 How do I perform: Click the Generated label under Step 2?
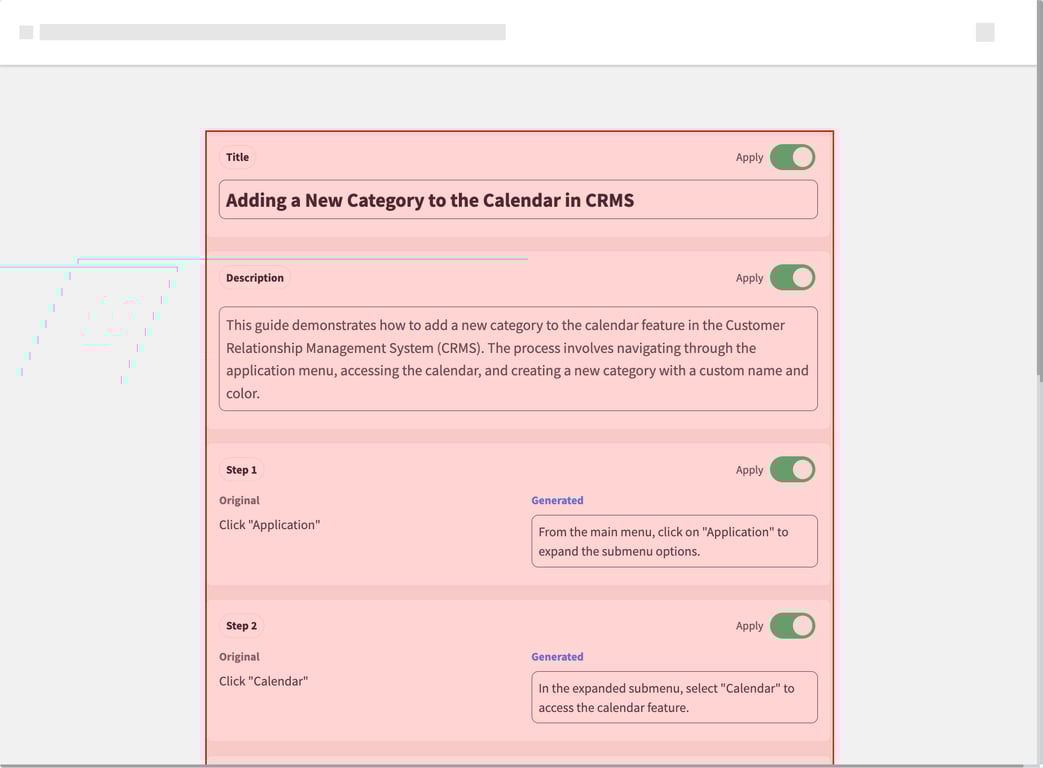557,657
